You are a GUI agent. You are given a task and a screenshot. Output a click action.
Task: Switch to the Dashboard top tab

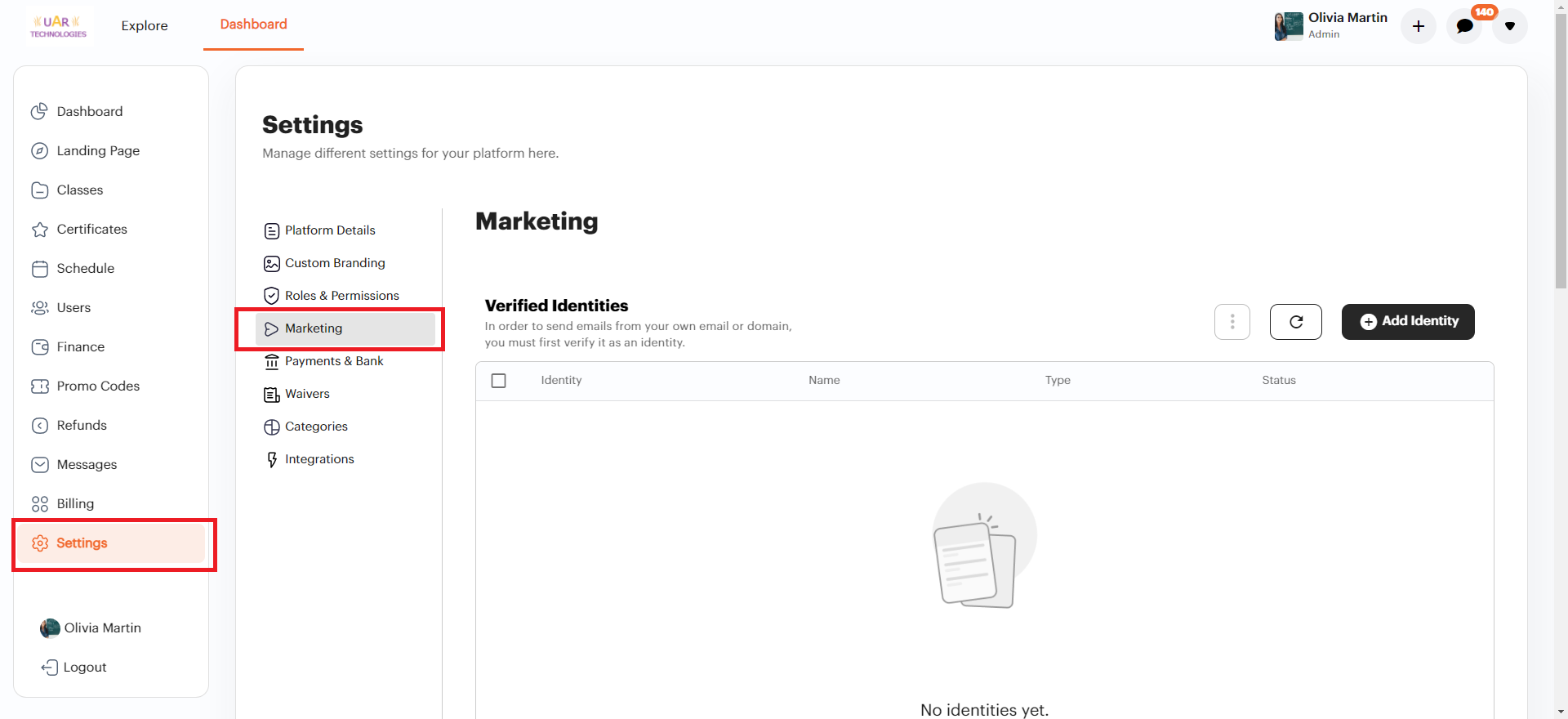(x=253, y=25)
